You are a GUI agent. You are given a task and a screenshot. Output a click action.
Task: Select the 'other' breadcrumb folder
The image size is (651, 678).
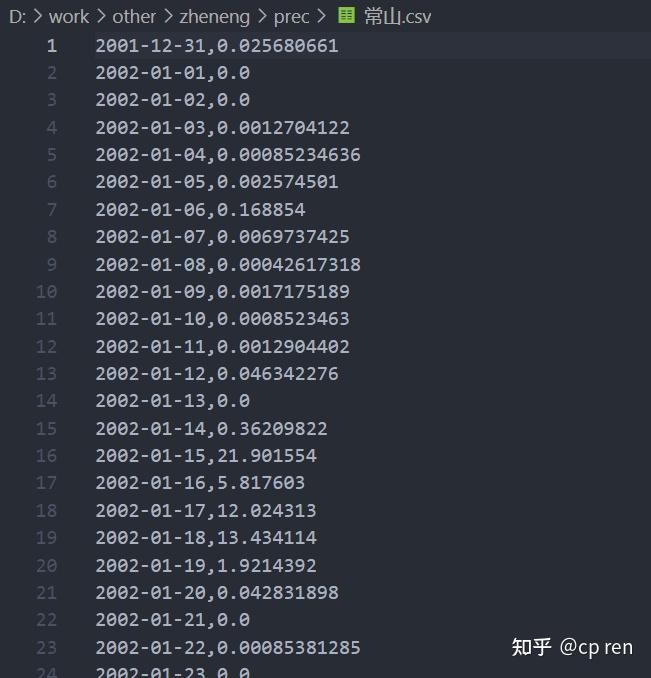click(x=134, y=17)
